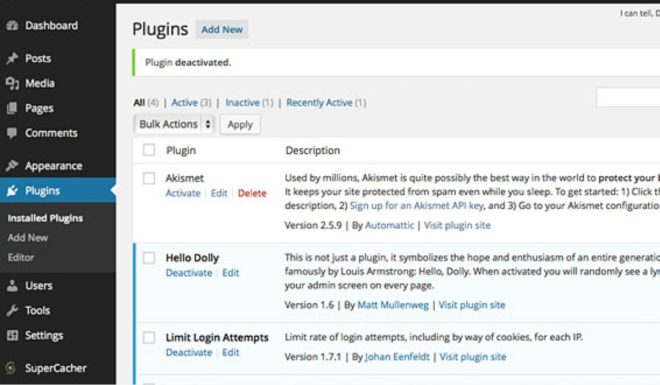Screen dimensions: 660x385
Task: Click the Tools wrench icon
Action: (12, 311)
